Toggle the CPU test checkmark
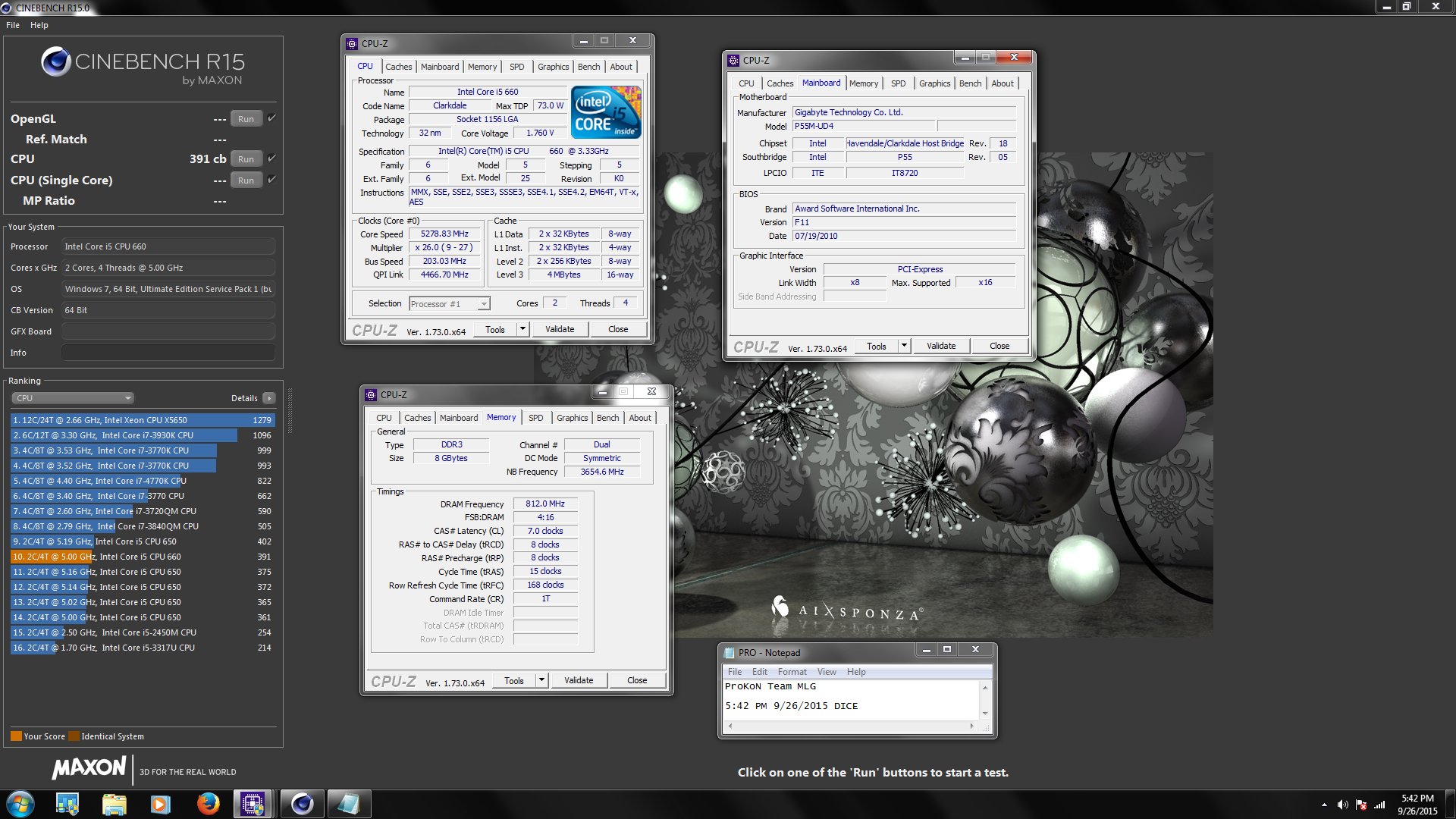Image resolution: width=1456 pixels, height=819 pixels. tap(271, 158)
